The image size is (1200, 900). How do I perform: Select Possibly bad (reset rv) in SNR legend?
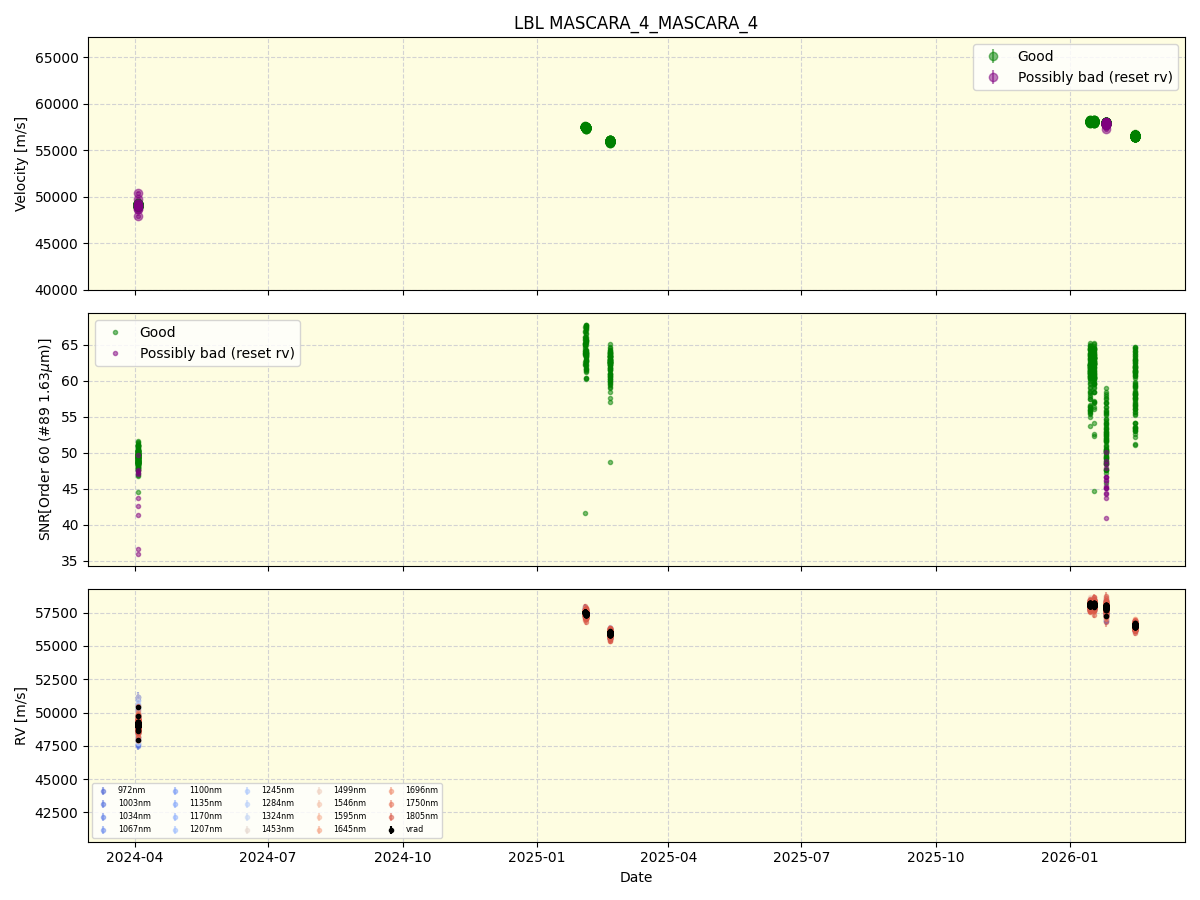click(217, 353)
